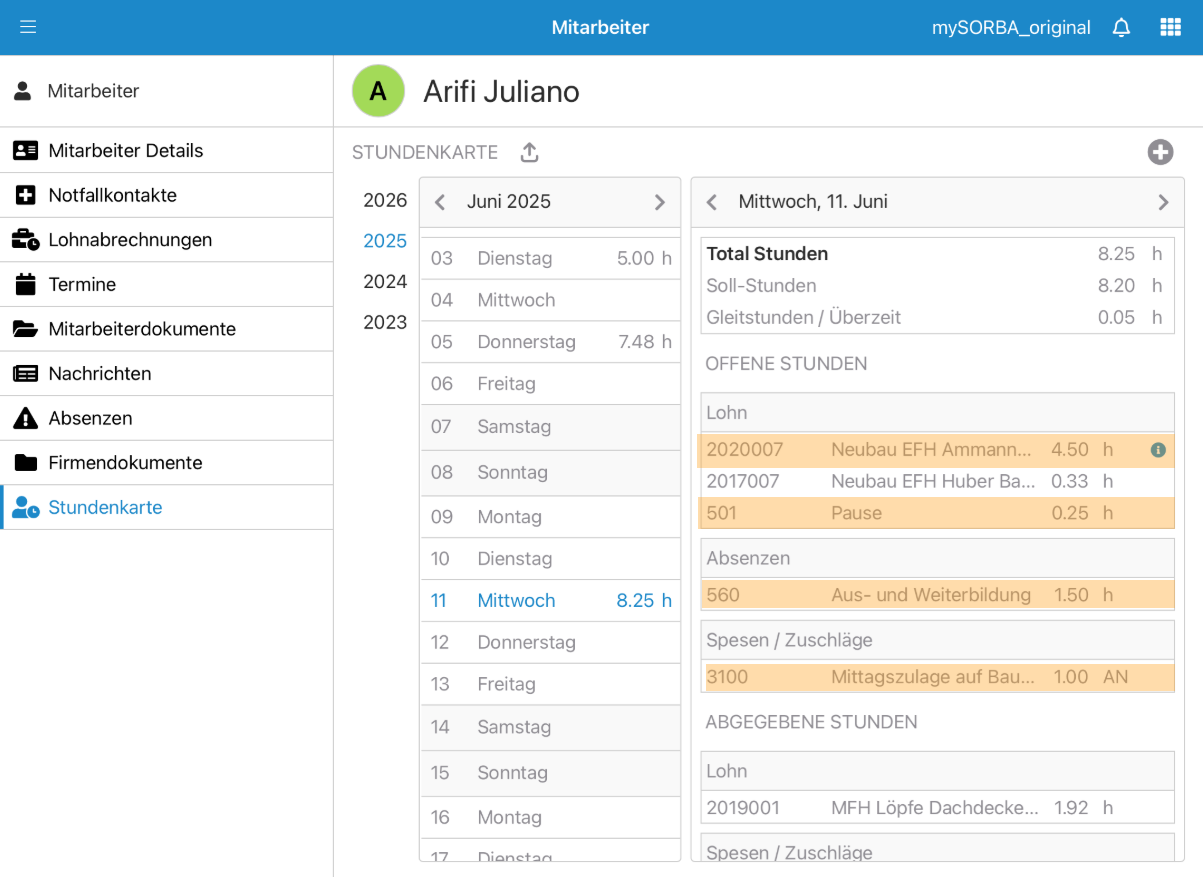The image size is (1203, 877).
Task: Click the Stundenkarte export share icon
Action: [530, 153]
